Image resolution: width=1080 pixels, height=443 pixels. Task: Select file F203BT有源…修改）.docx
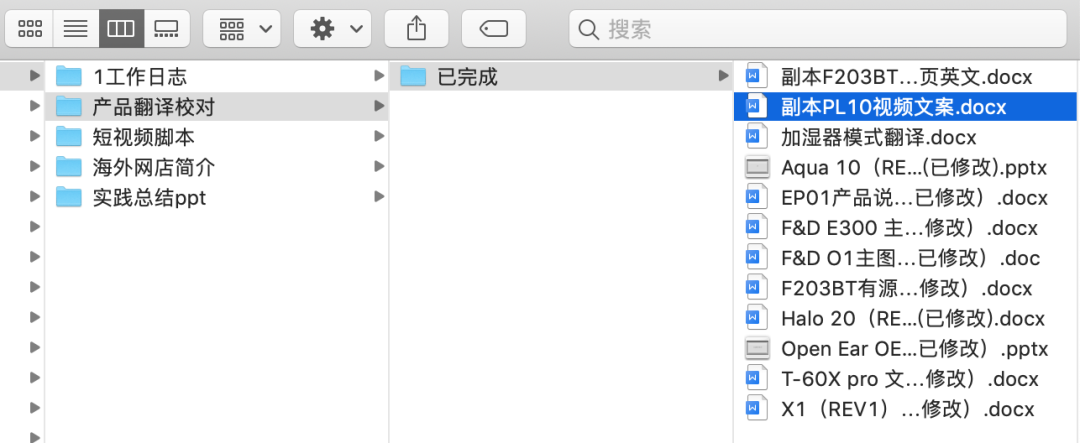(907, 288)
